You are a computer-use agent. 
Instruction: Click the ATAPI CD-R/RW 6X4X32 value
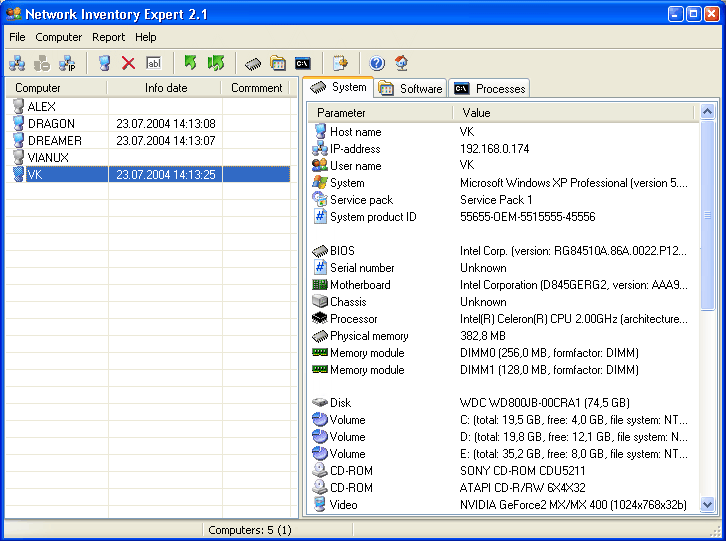click(522, 488)
